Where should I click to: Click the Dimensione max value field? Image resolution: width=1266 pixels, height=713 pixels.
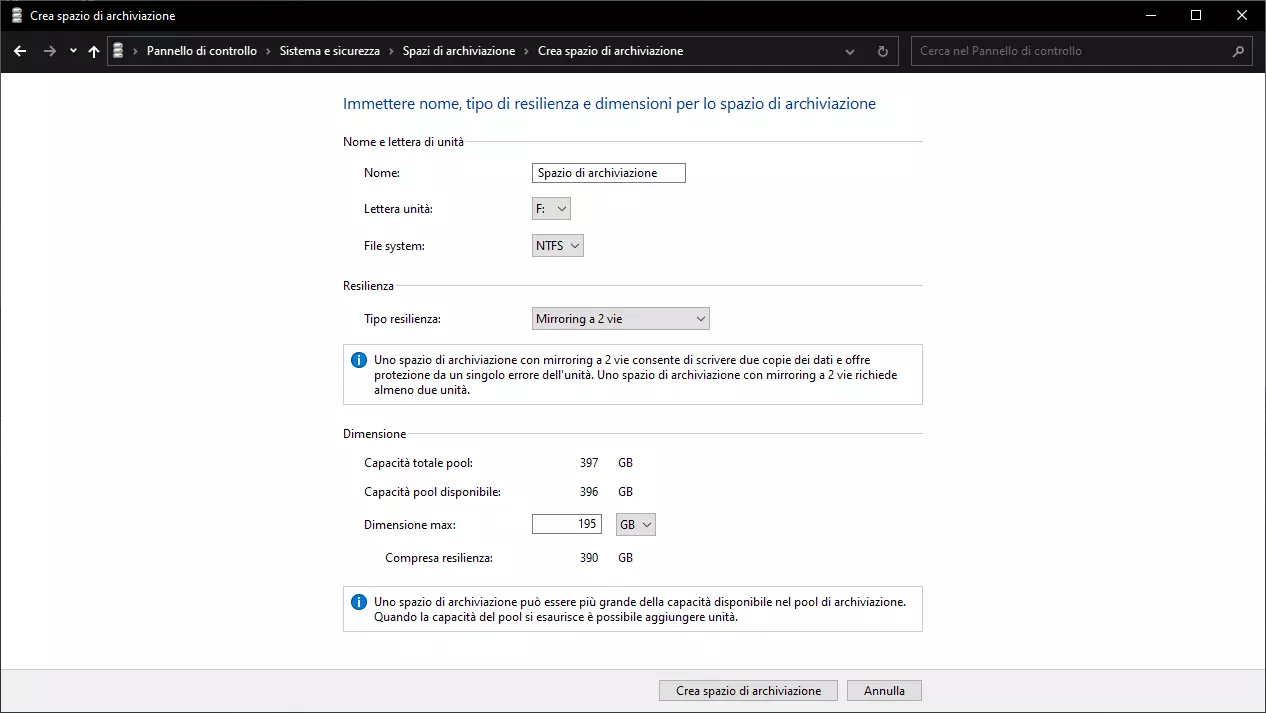pos(566,524)
